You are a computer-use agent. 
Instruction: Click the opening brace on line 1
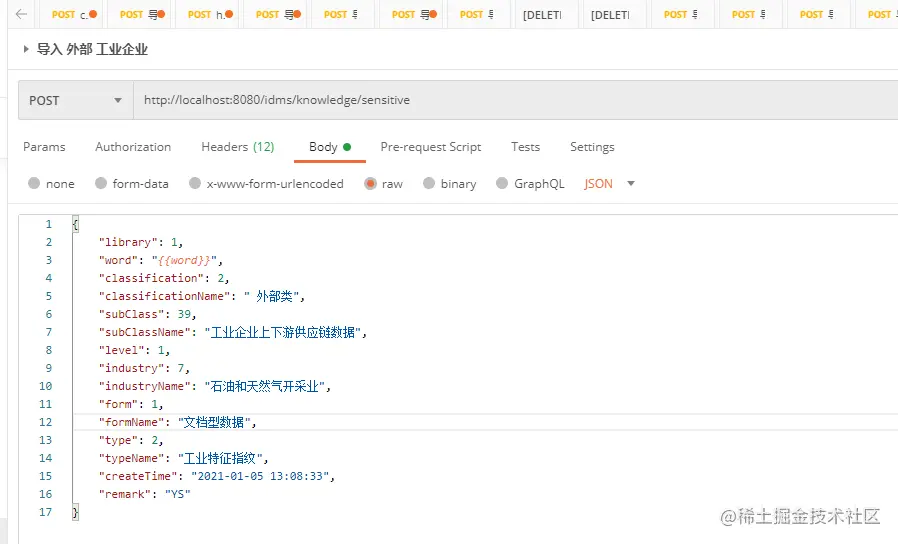pos(75,224)
